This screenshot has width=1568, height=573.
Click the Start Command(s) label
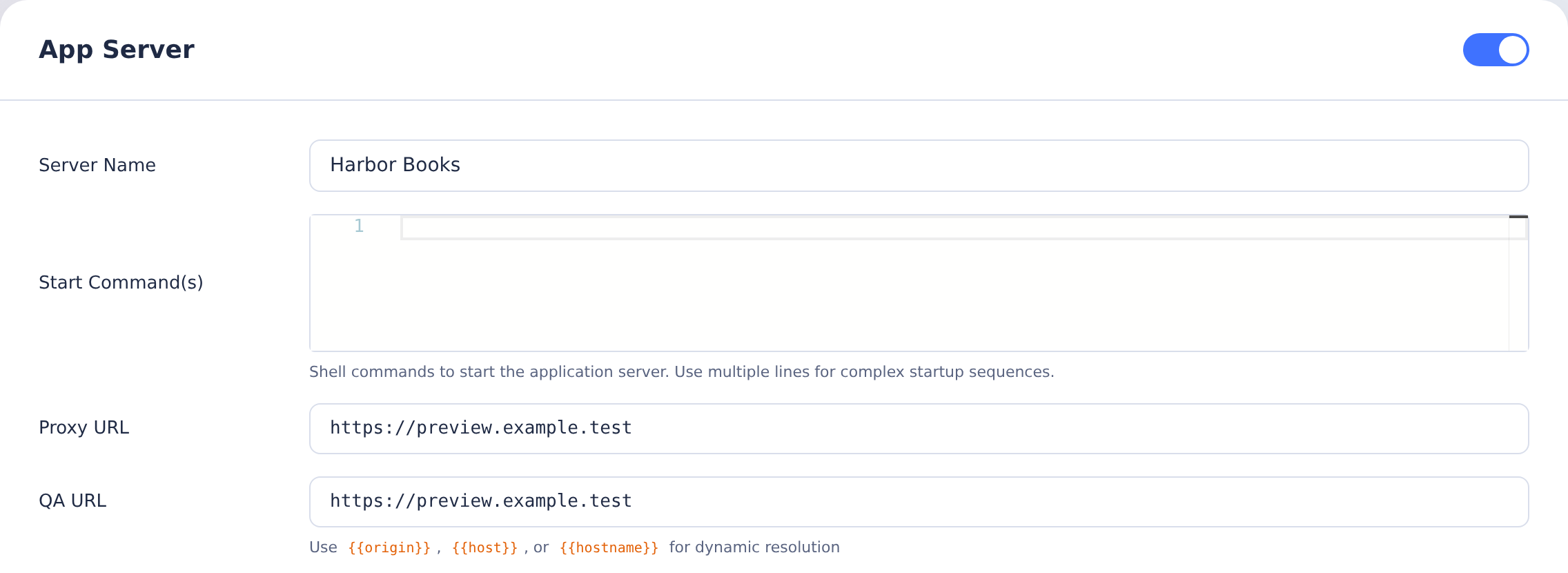click(x=121, y=282)
